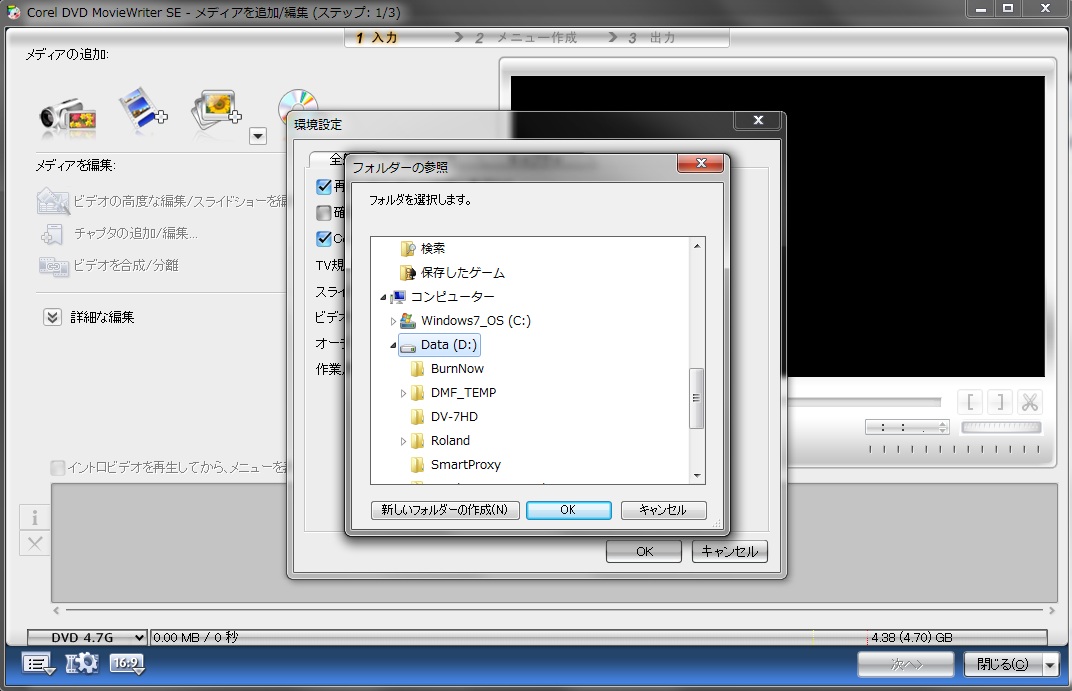The image size is (1072, 691).
Task: Close the 環境設定 dialog with its X
Action: click(758, 120)
